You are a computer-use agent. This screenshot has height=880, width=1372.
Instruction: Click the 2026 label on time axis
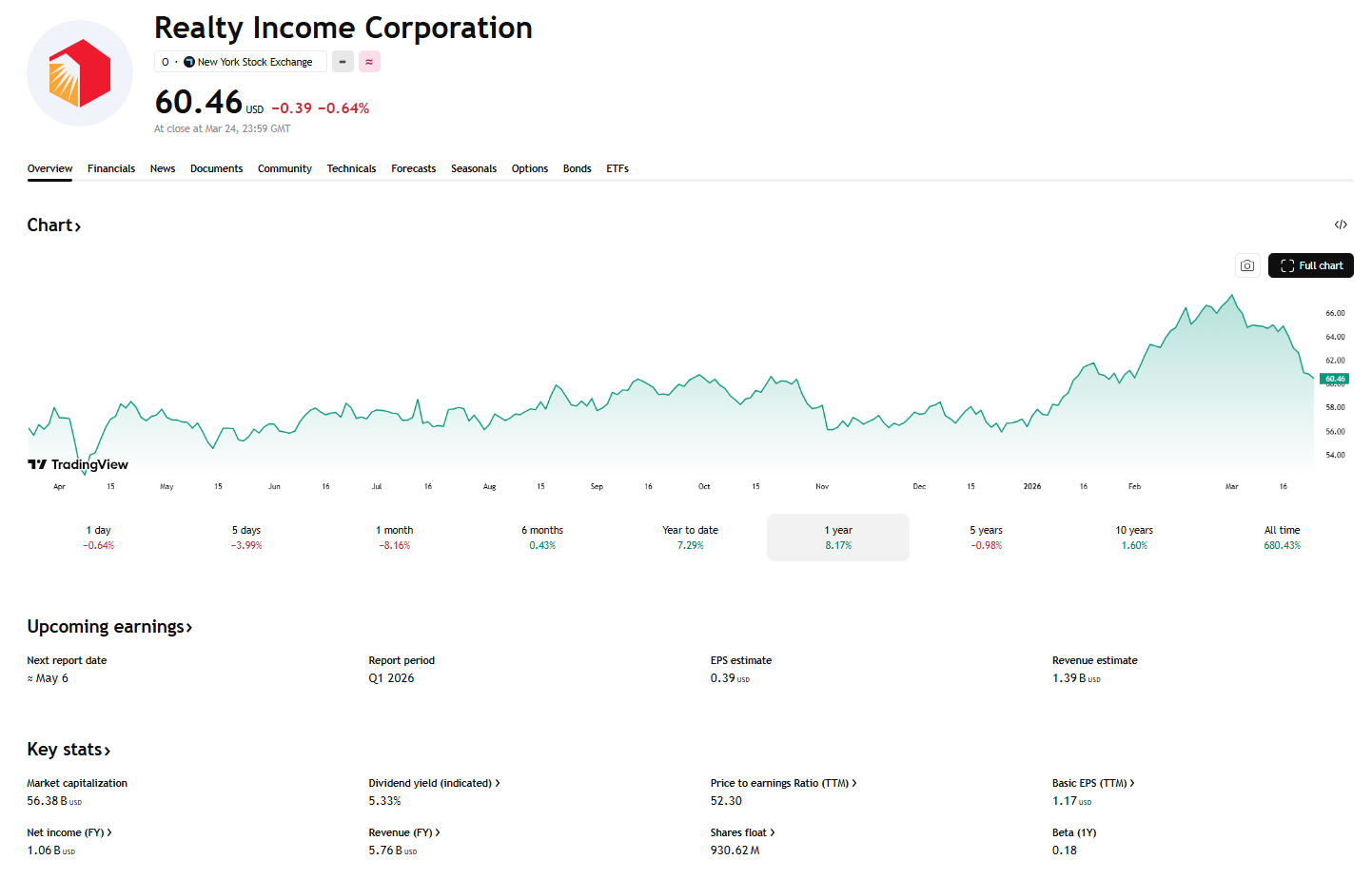click(x=1031, y=486)
